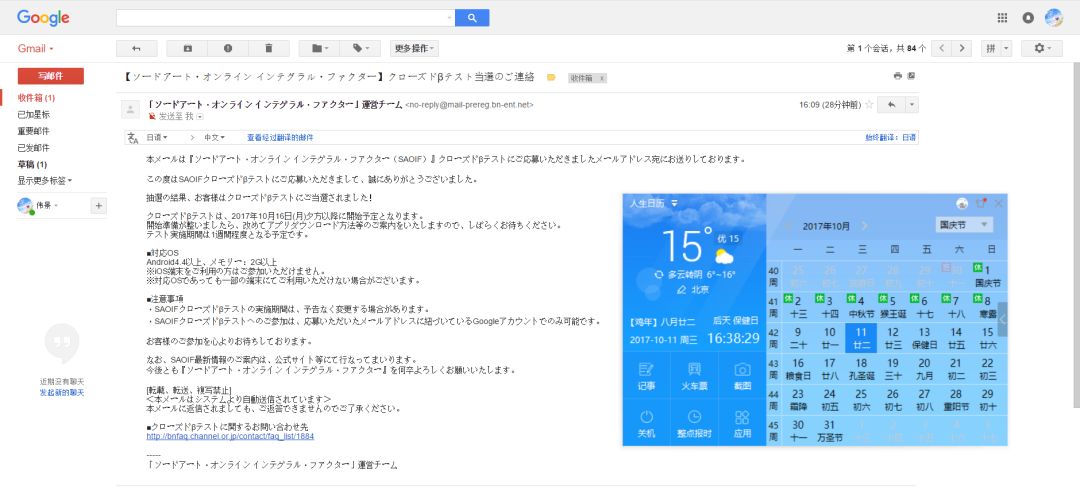The image size is (1080, 489).
Task: Reply to the email with arrow button
Action: coord(891,105)
